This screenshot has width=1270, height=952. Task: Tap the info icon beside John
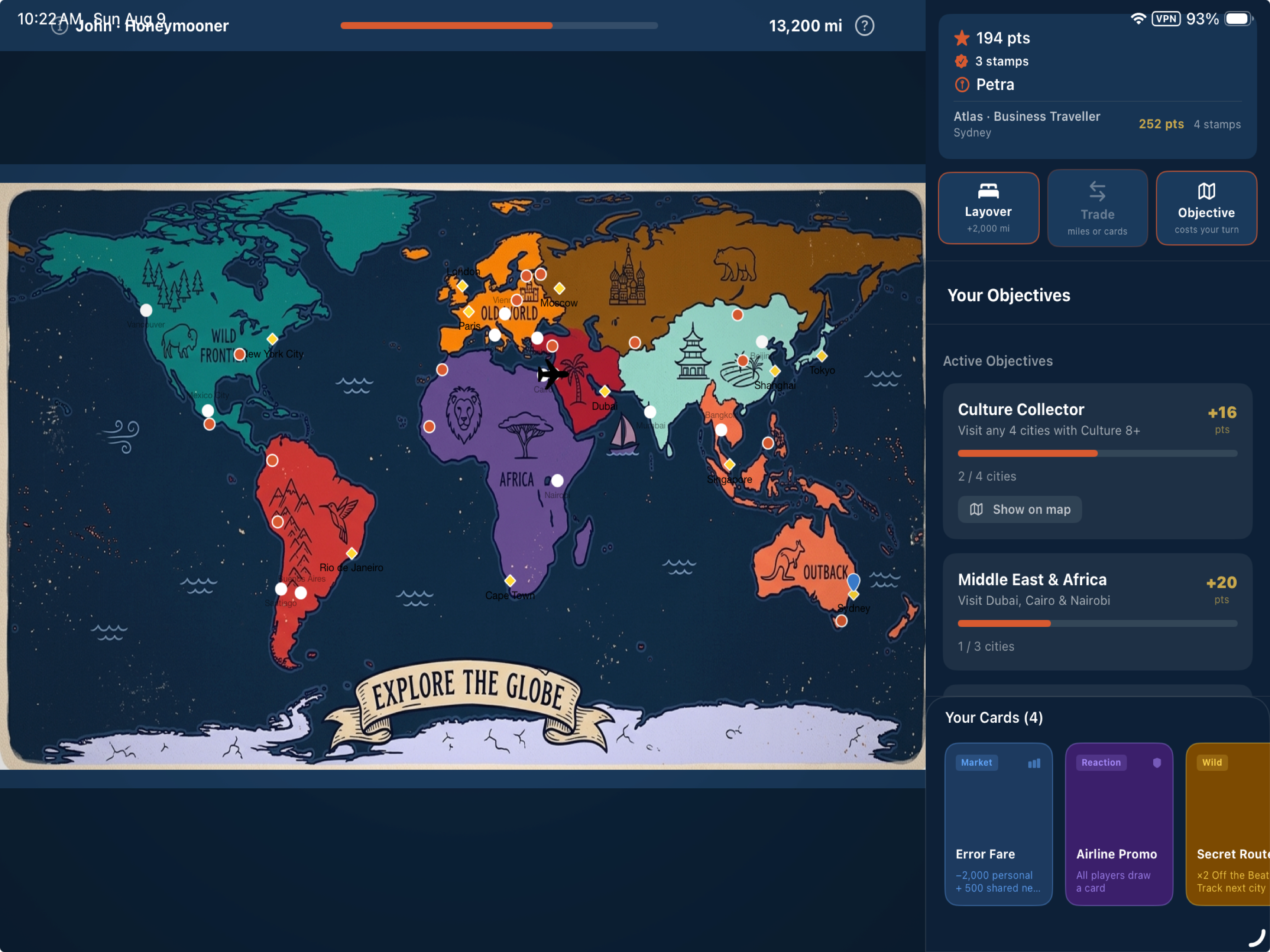click(x=59, y=26)
